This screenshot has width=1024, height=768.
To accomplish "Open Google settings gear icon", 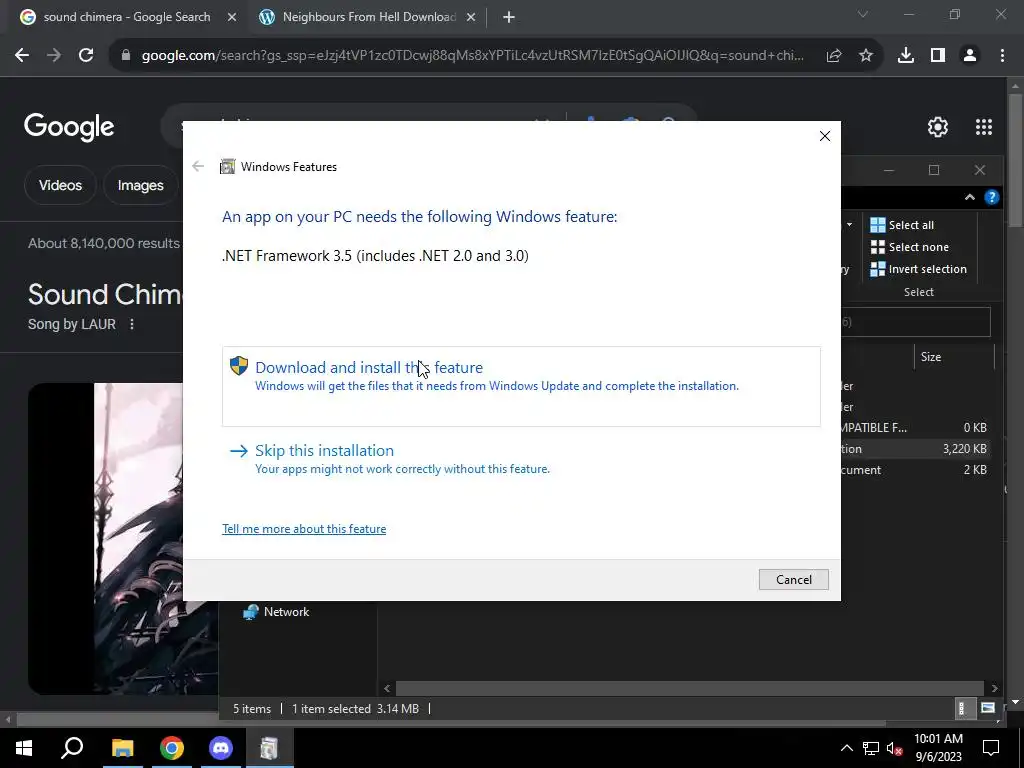I will pyautogui.click(x=938, y=127).
